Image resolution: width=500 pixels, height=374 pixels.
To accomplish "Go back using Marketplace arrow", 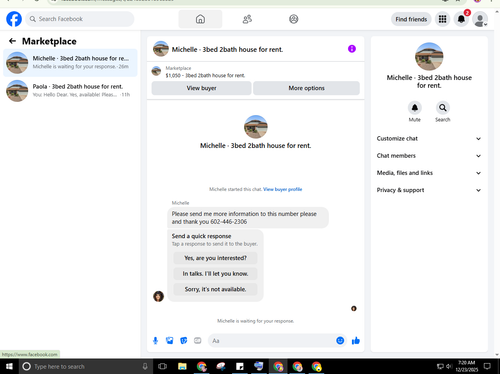I will coord(12,41).
